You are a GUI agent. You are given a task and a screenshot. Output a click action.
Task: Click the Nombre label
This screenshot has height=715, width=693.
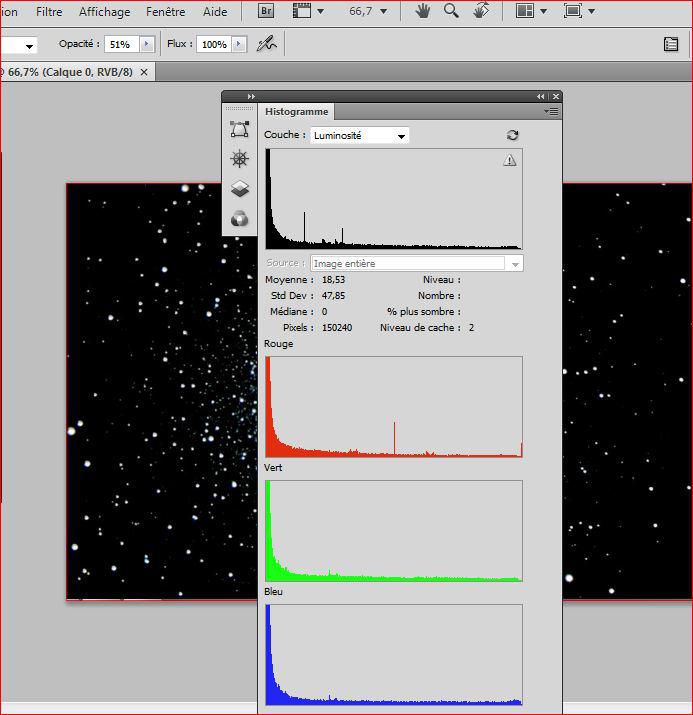tap(439, 295)
